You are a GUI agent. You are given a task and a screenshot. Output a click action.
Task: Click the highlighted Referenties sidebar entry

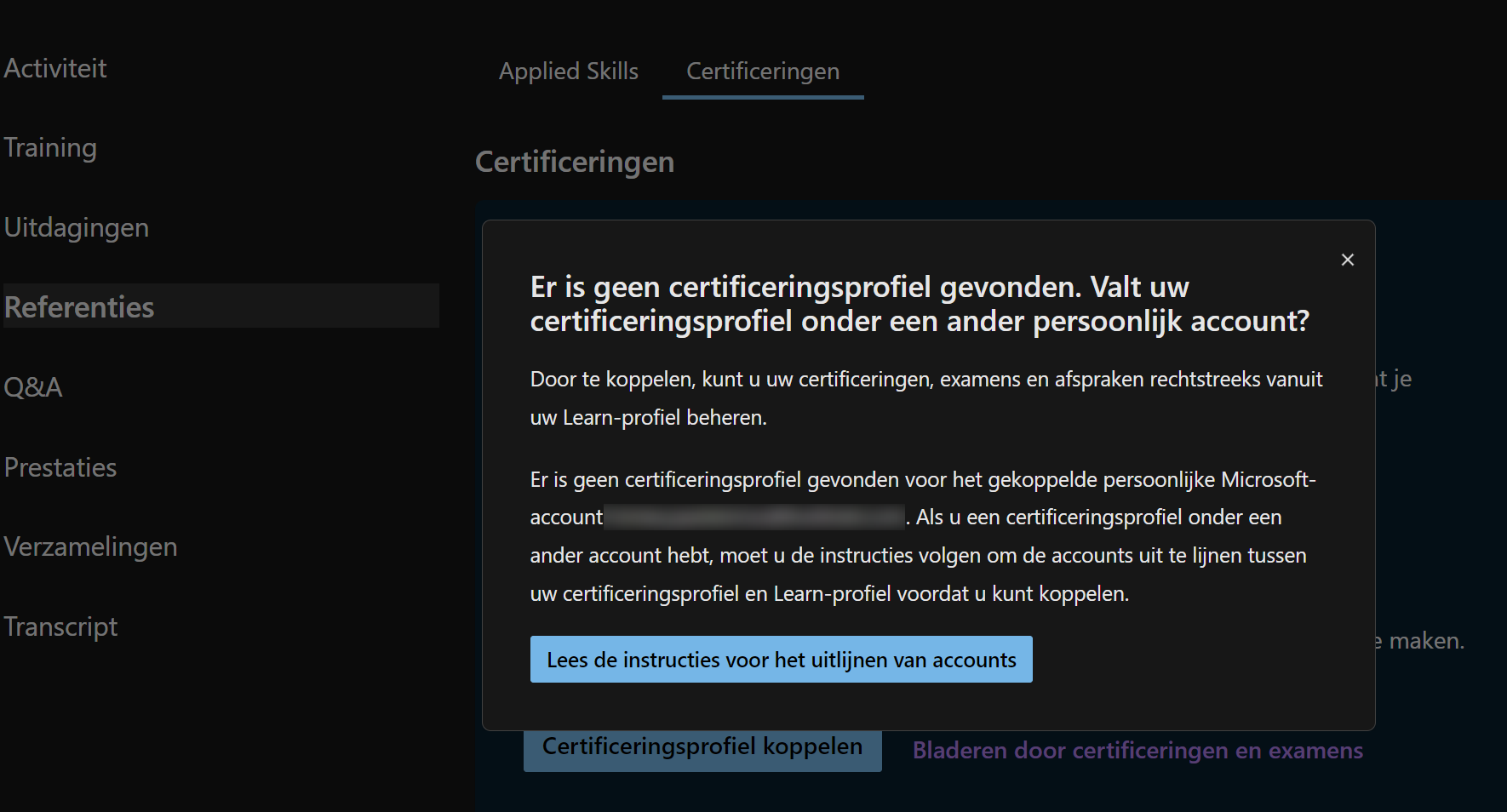coord(220,306)
